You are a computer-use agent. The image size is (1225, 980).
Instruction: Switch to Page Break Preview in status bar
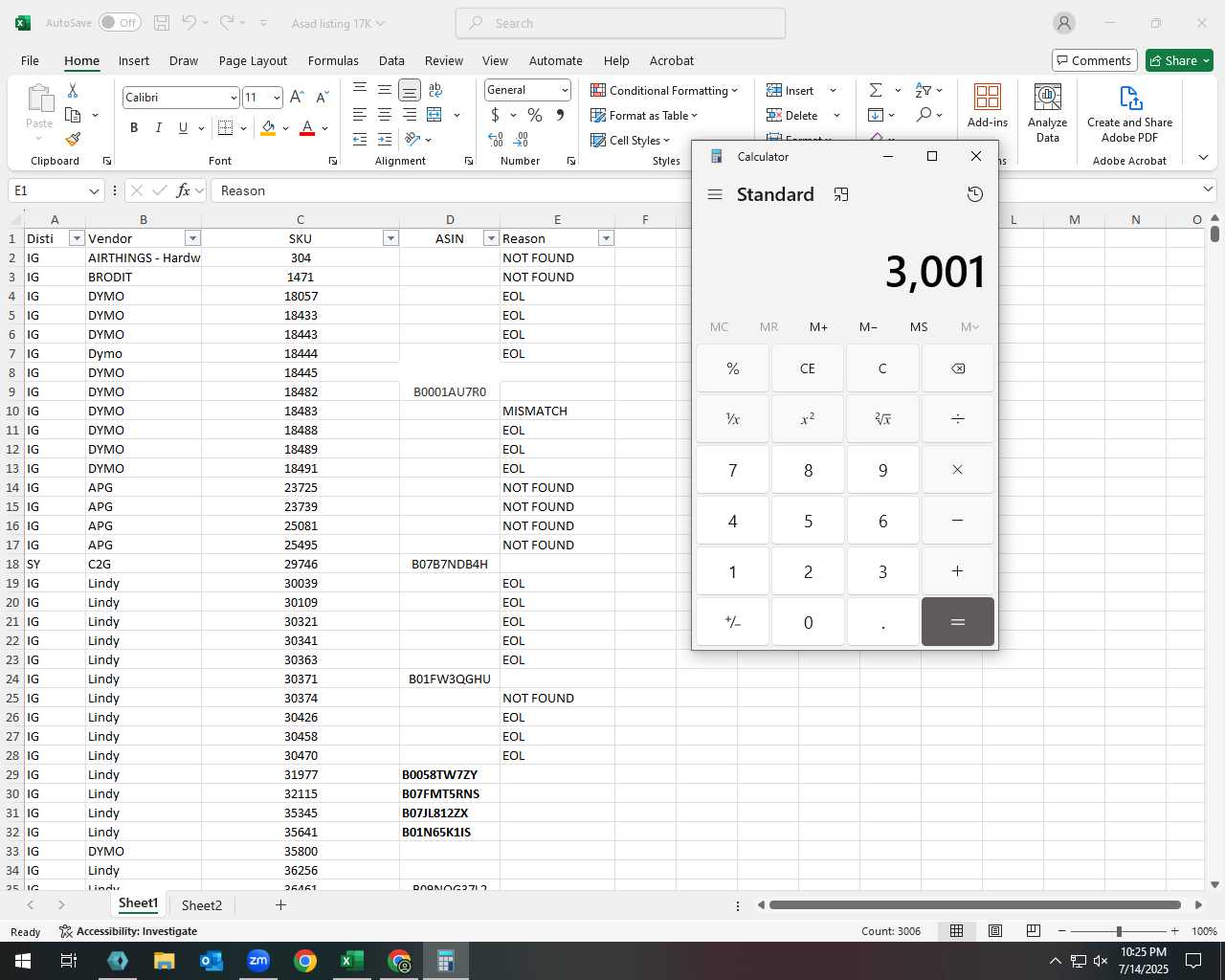coord(1034,931)
